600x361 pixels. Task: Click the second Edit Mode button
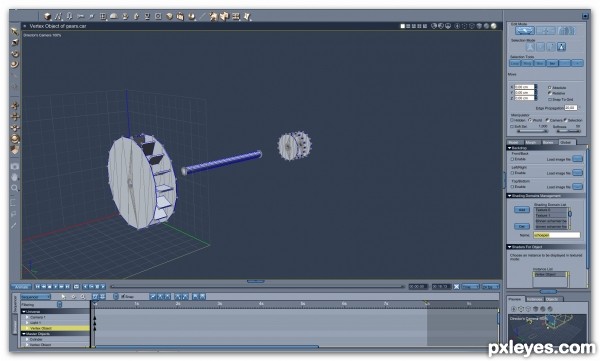click(546, 31)
